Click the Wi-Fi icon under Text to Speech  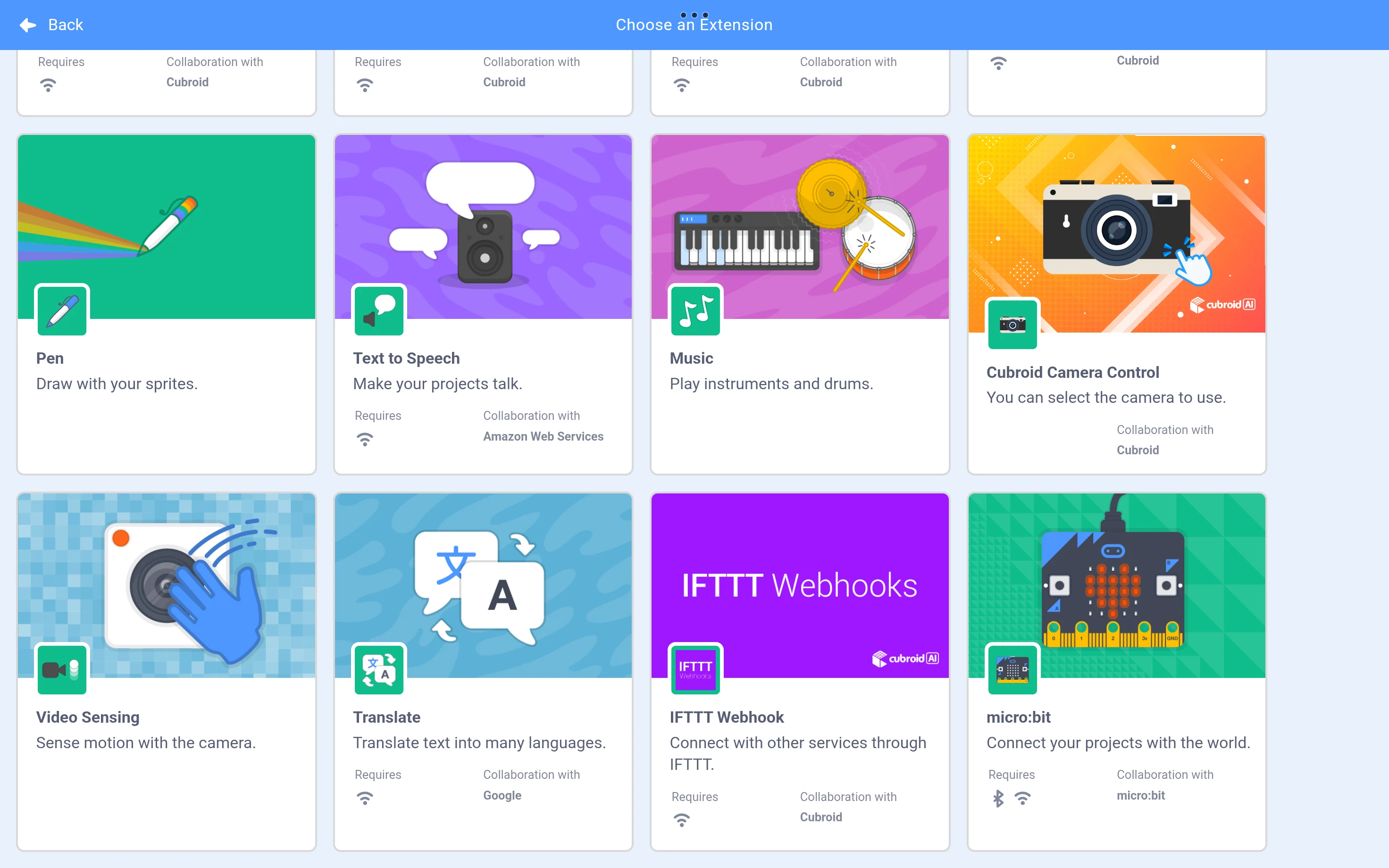tap(364, 439)
